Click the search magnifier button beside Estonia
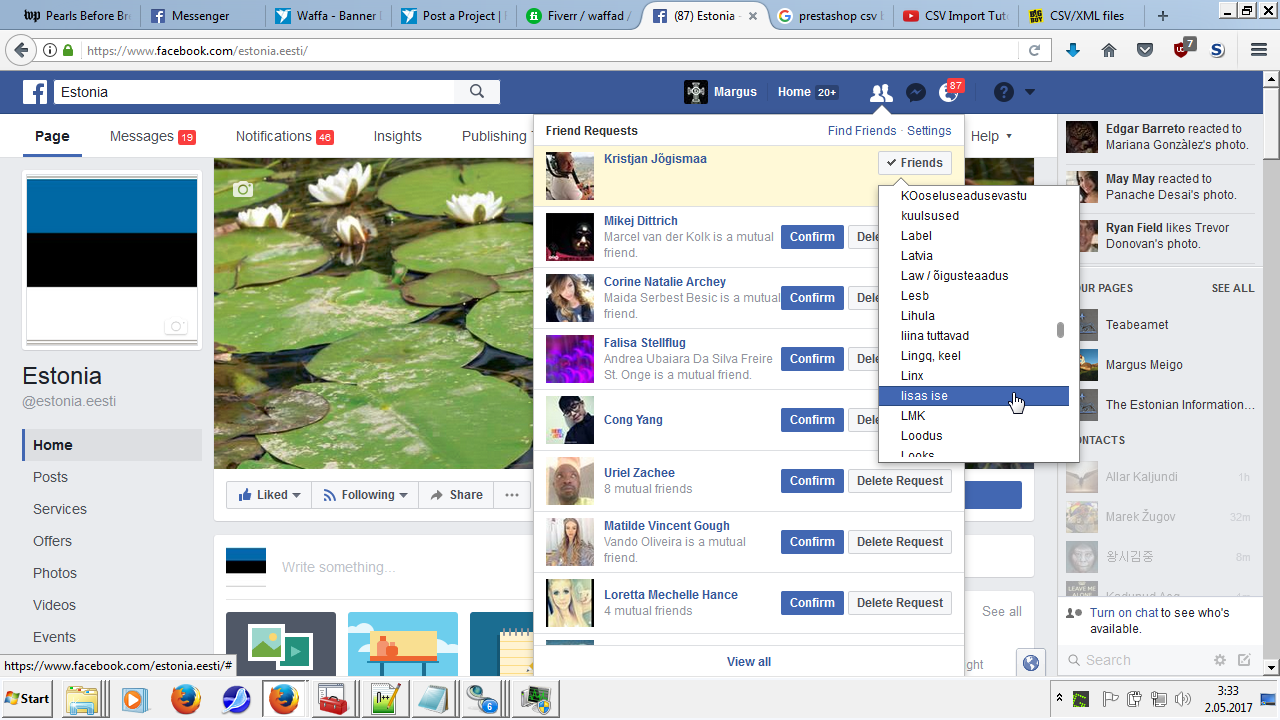1280x720 pixels. 477,92
